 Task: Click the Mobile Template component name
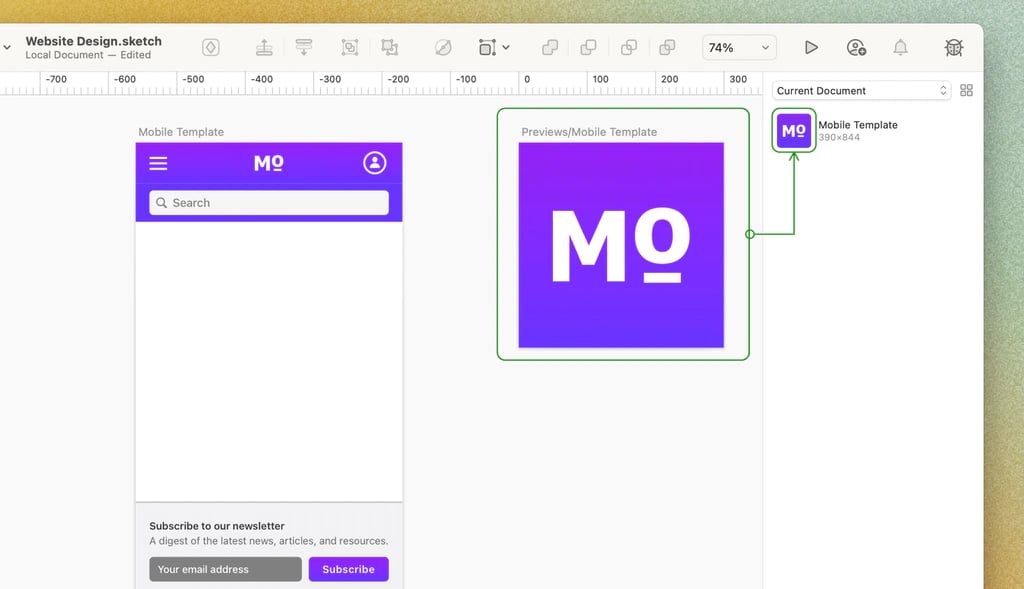tap(857, 125)
